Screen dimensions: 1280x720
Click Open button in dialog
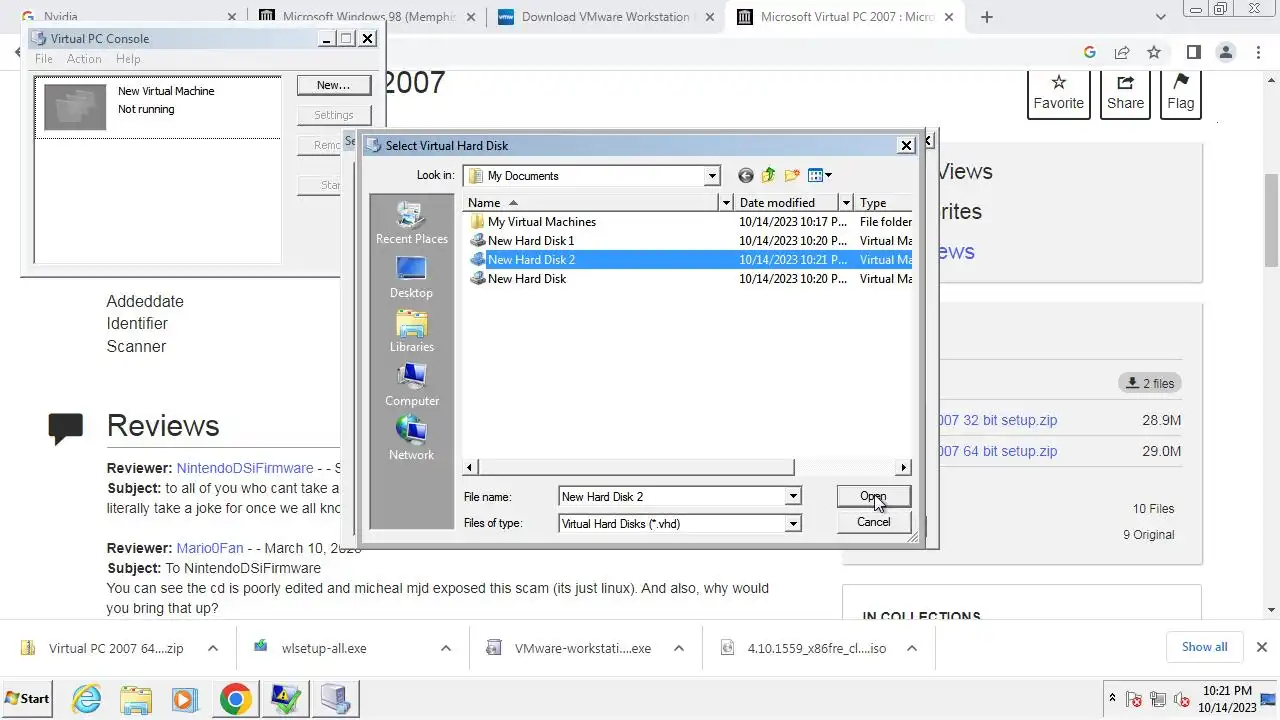[x=873, y=496]
